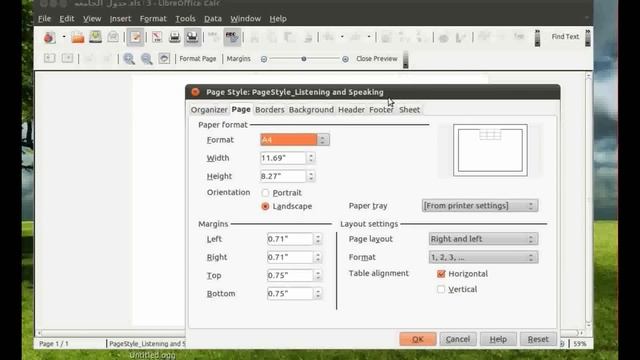Toggle the Horizontal table alignment checkbox
640x360 pixels.
pos(441,274)
